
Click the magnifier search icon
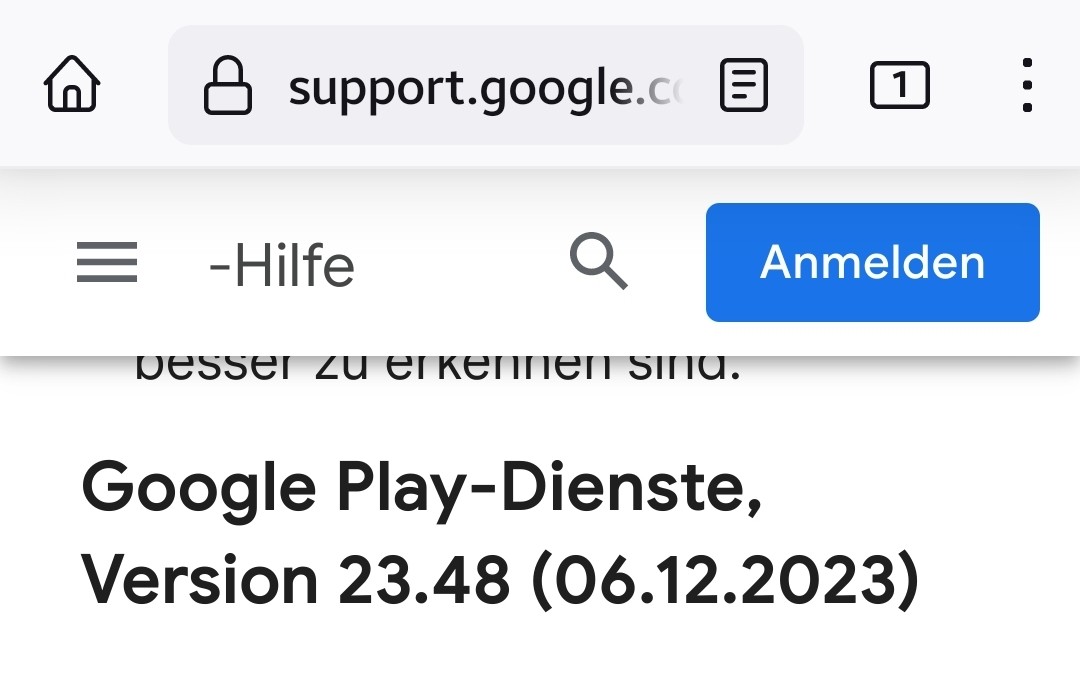[x=599, y=261]
